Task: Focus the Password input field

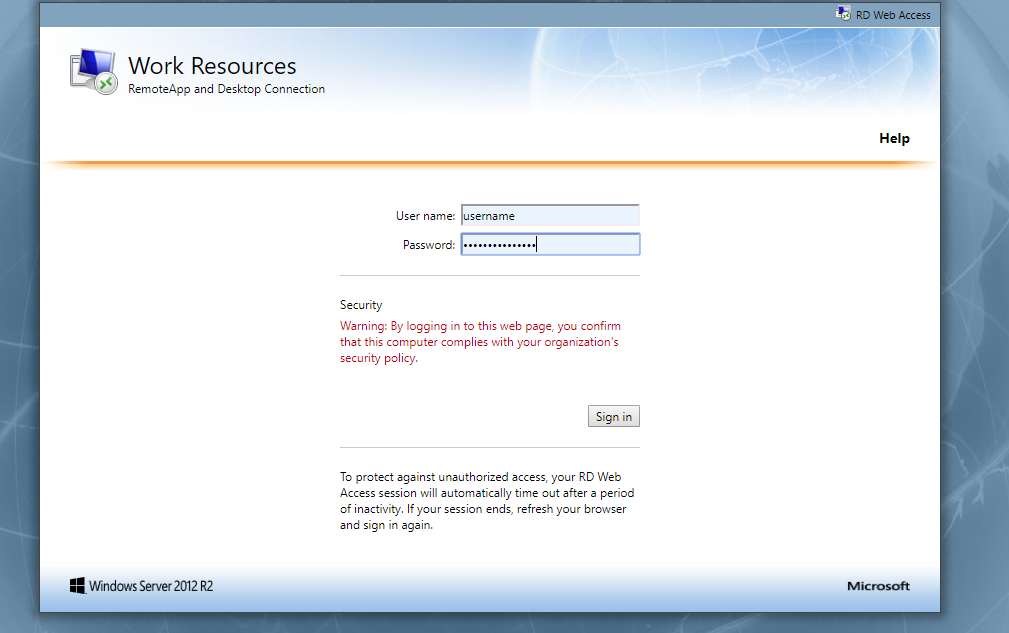Action: click(x=550, y=244)
